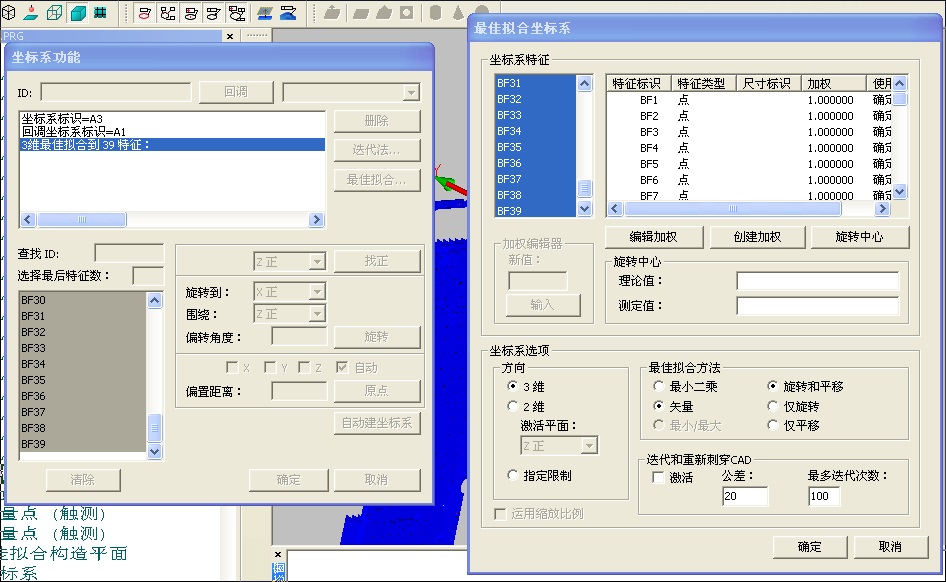Select the wireframe cube display icon
This screenshot has height=582, width=946.
[56, 13]
